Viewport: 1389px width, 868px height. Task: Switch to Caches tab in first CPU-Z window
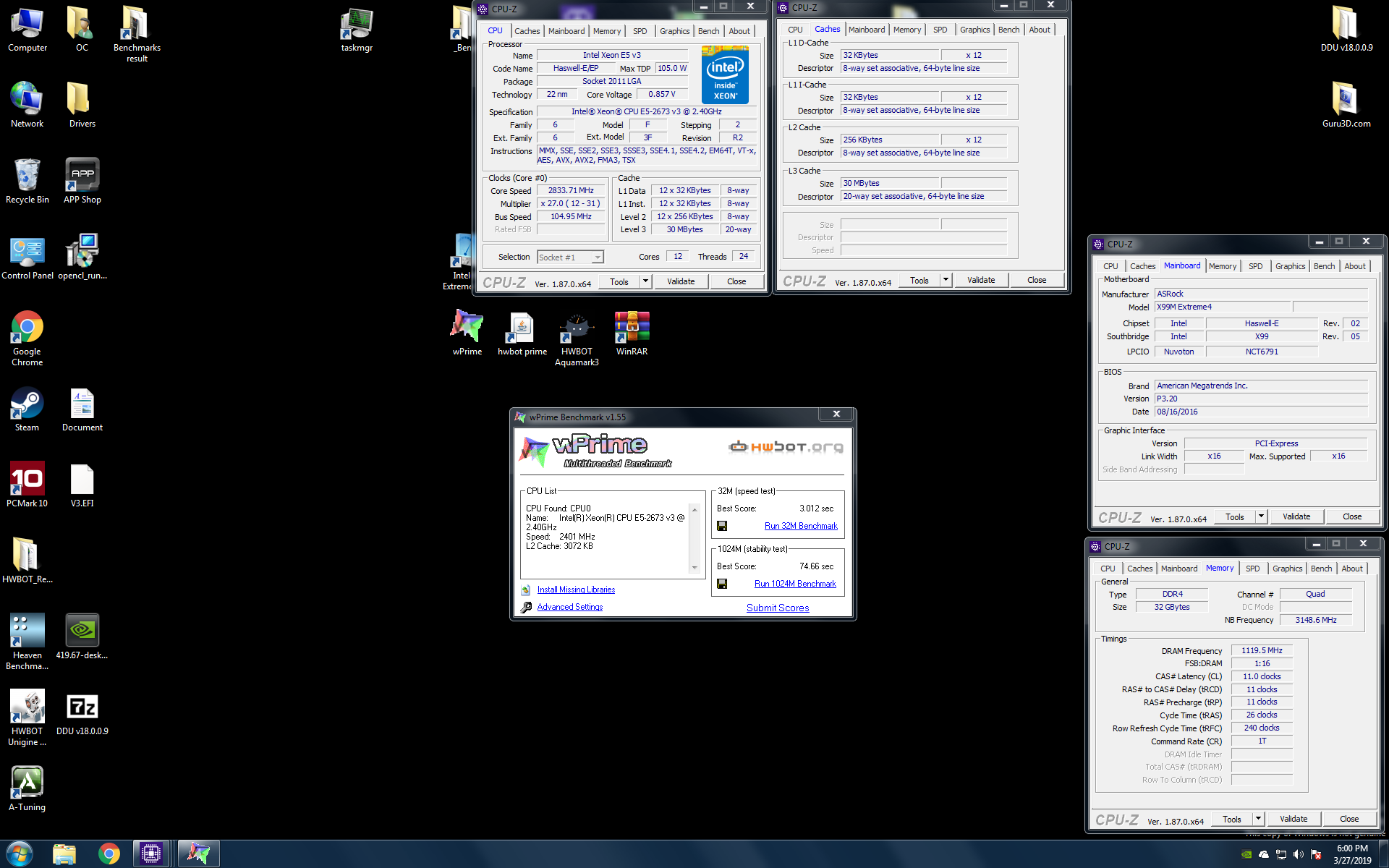pyautogui.click(x=527, y=31)
